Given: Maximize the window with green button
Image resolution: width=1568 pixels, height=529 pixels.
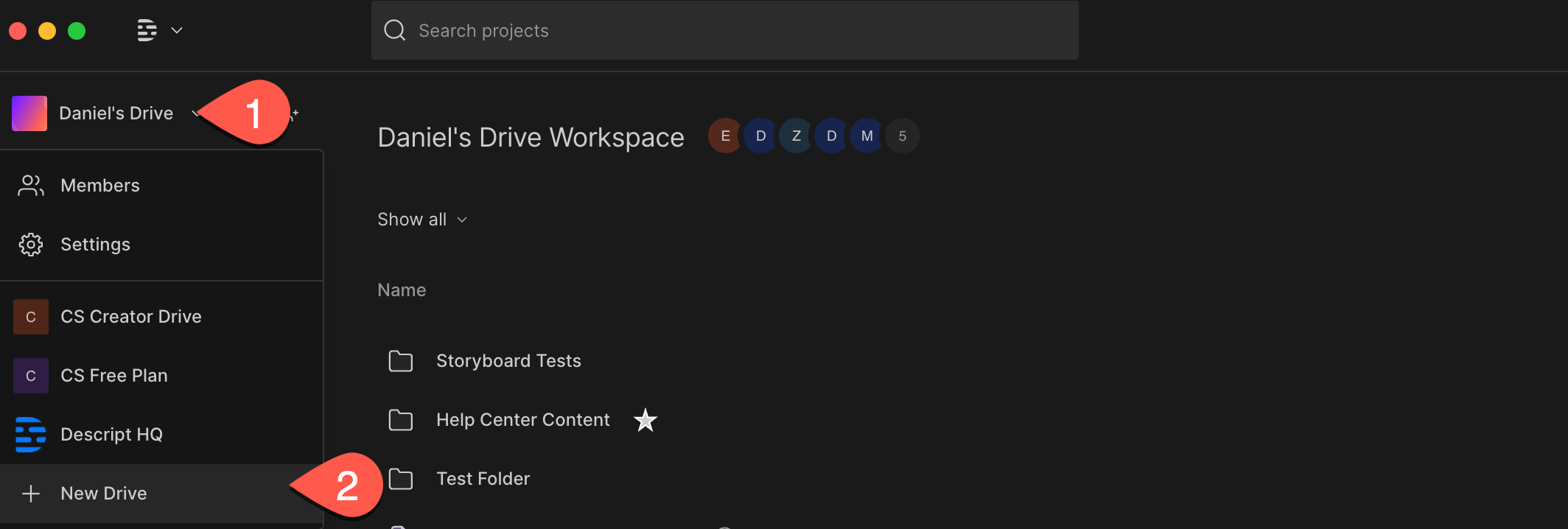Looking at the screenshot, I should pos(77,31).
